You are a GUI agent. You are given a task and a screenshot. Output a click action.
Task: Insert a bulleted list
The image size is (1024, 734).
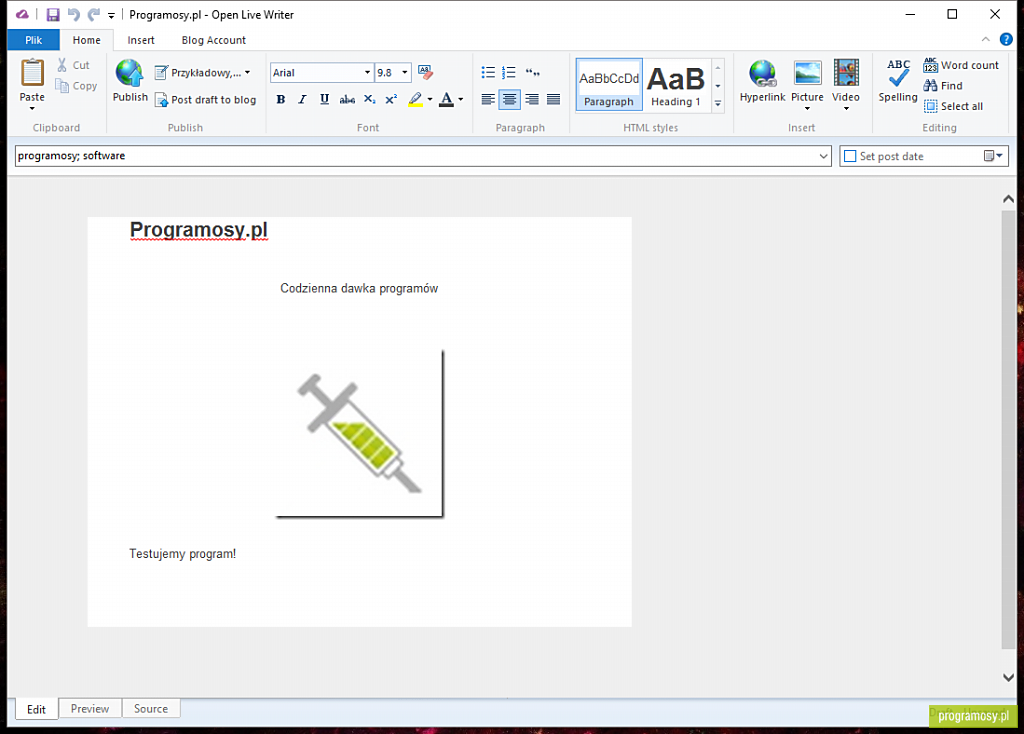pyautogui.click(x=488, y=72)
